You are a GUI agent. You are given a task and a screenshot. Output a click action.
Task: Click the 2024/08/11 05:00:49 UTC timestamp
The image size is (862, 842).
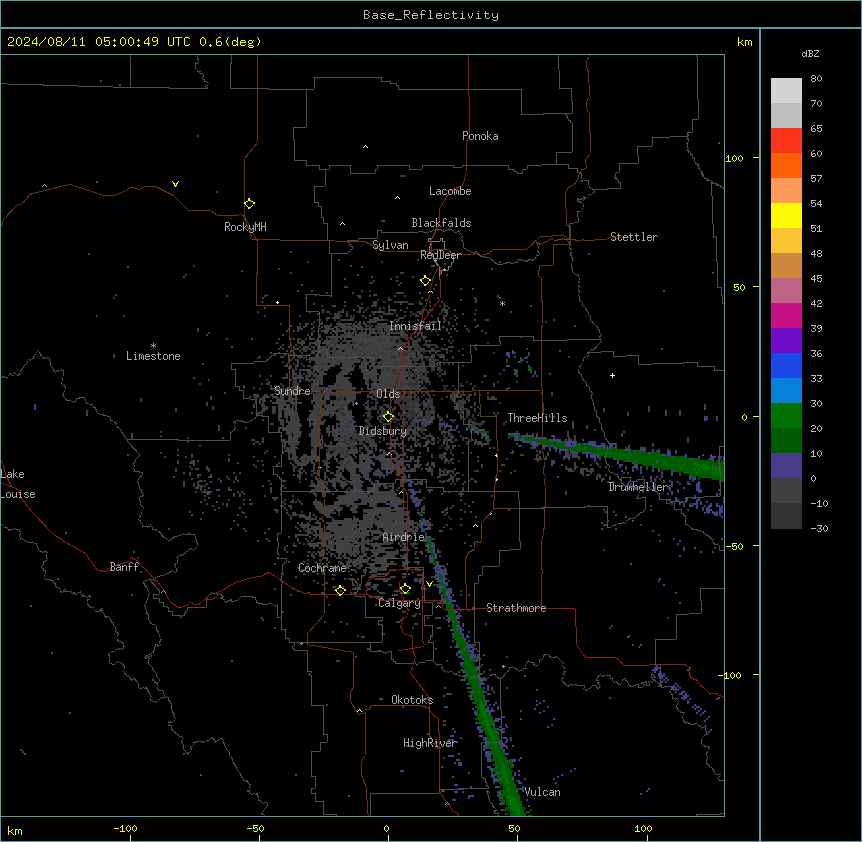pos(99,42)
